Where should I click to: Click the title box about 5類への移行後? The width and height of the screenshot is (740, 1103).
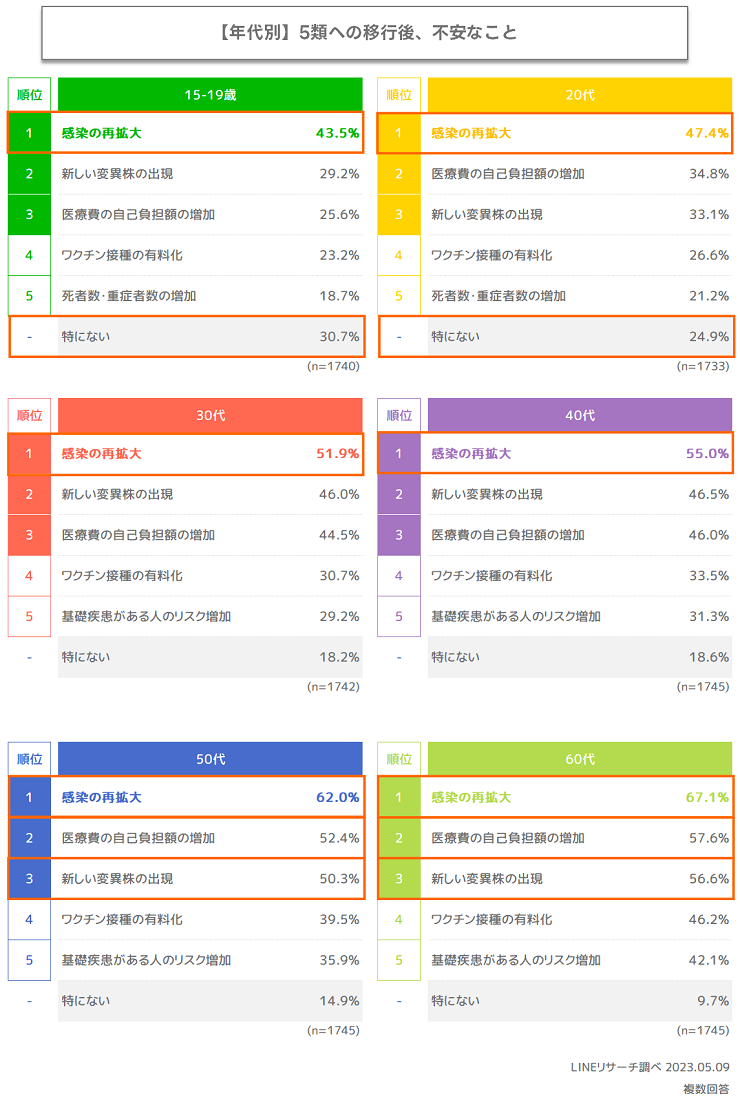click(364, 32)
